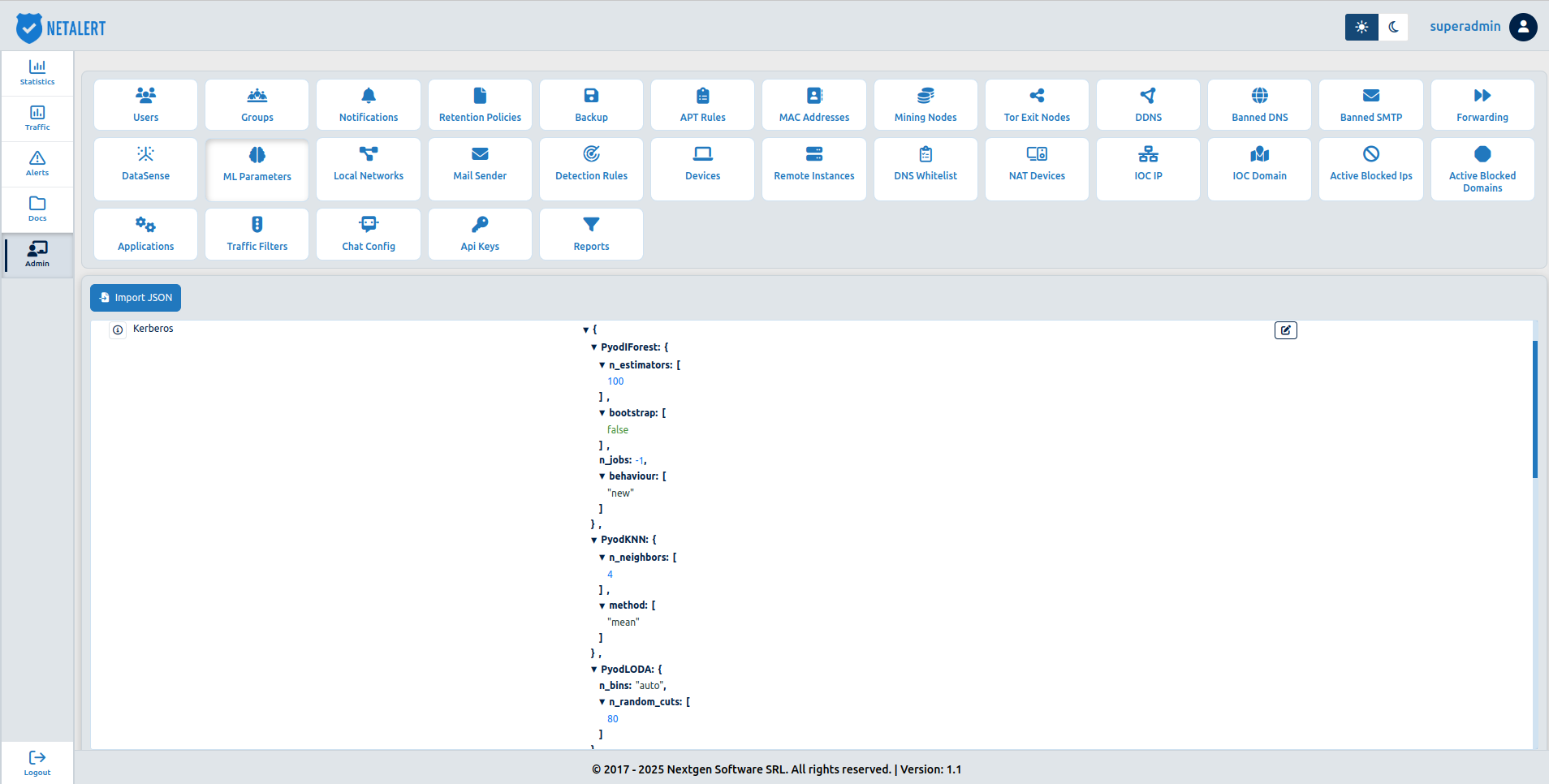This screenshot has height=784, width=1549.
Task: Click the Import JSON button
Action: 136,298
